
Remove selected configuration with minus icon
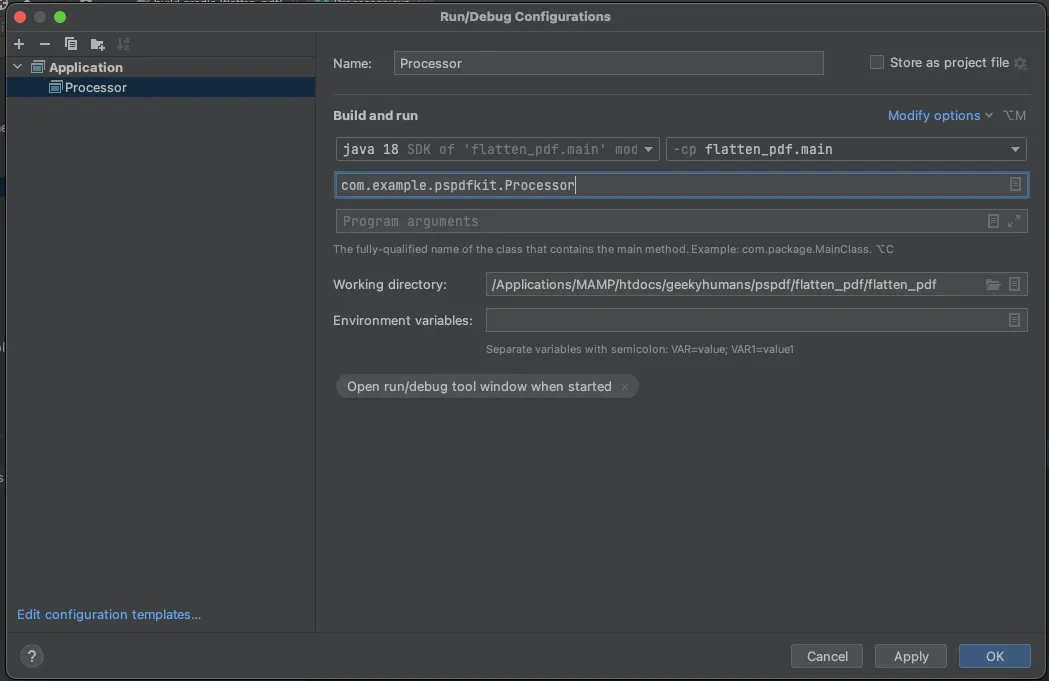pyautogui.click(x=45, y=44)
